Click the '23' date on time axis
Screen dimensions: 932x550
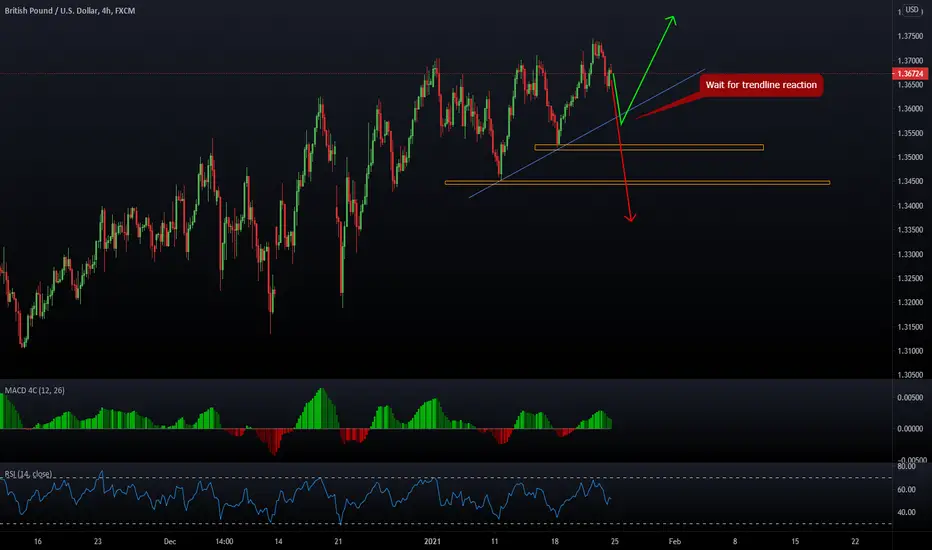pos(98,542)
